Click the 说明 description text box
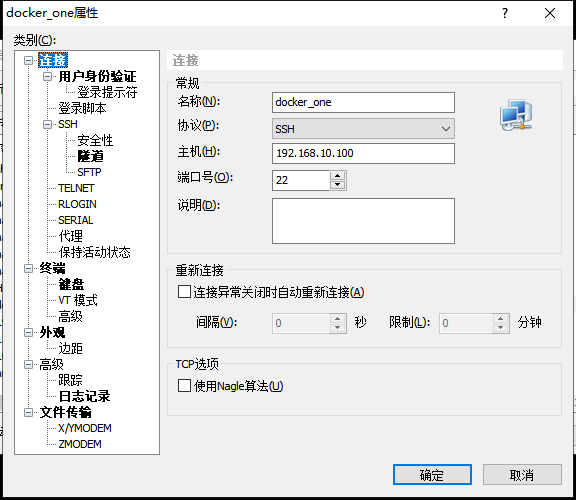576x500 pixels. pyautogui.click(x=363, y=221)
